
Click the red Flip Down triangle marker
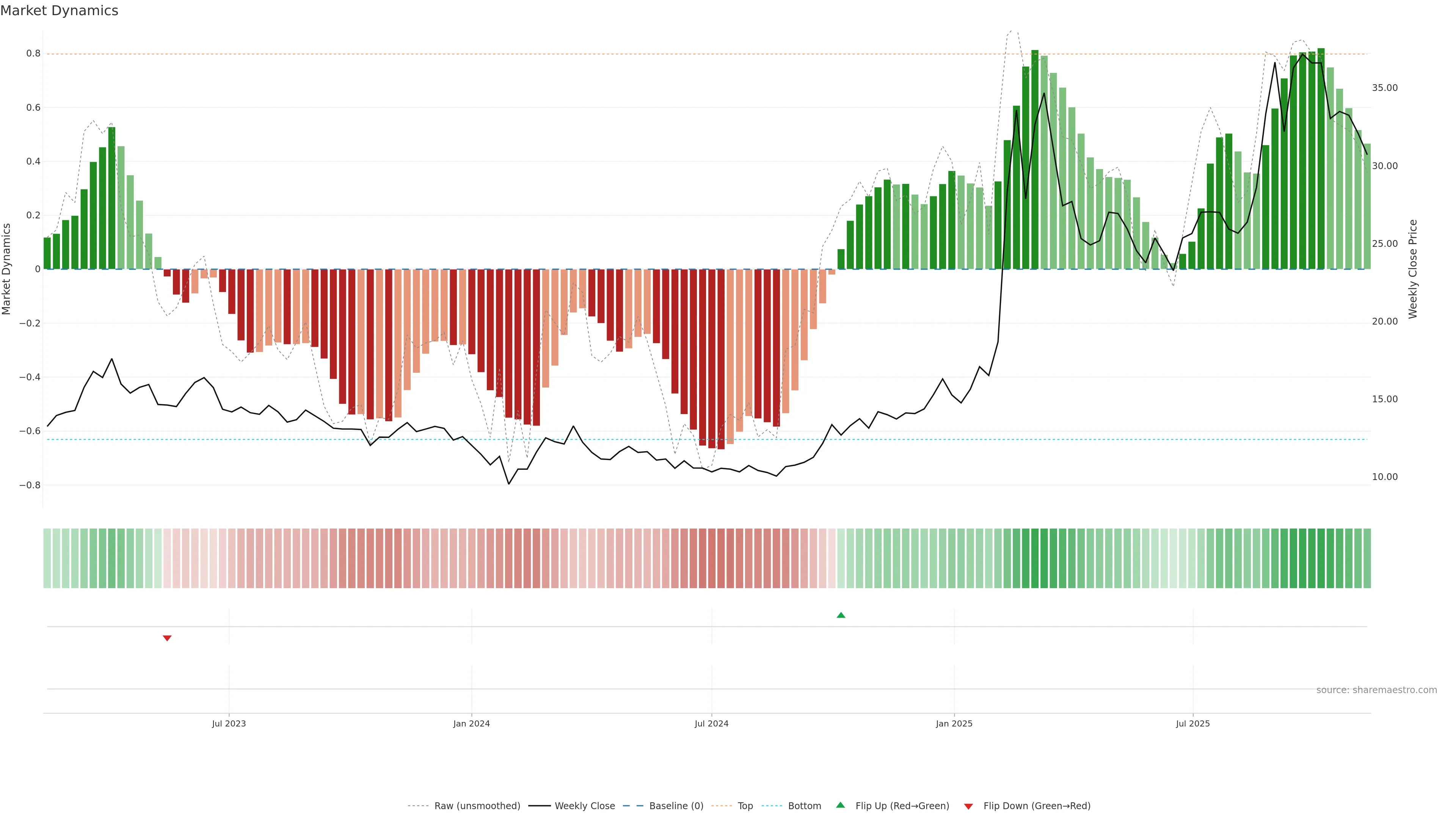point(167,638)
